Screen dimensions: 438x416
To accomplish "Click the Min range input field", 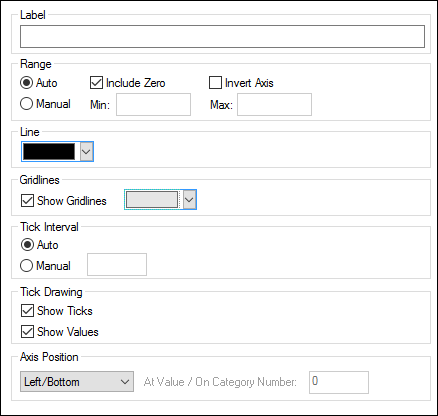I will point(153,105).
